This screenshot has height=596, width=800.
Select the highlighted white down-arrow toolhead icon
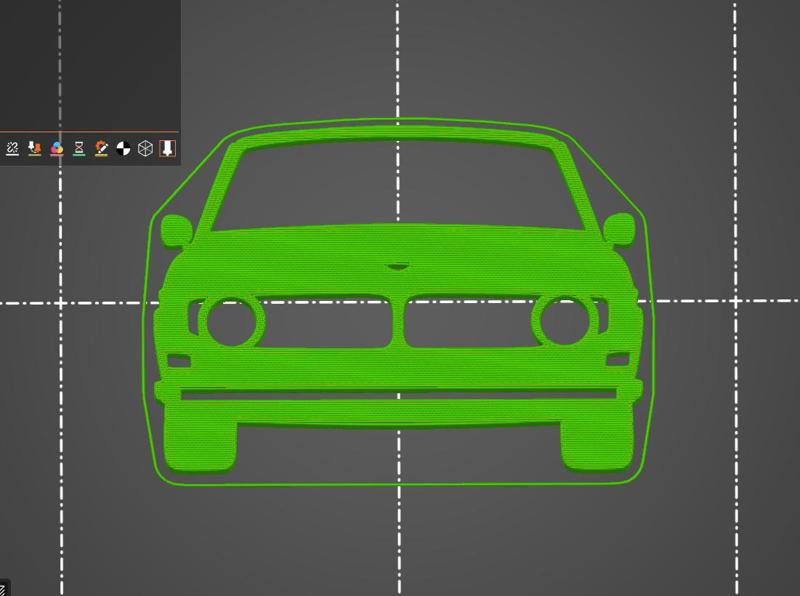pyautogui.click(x=167, y=148)
